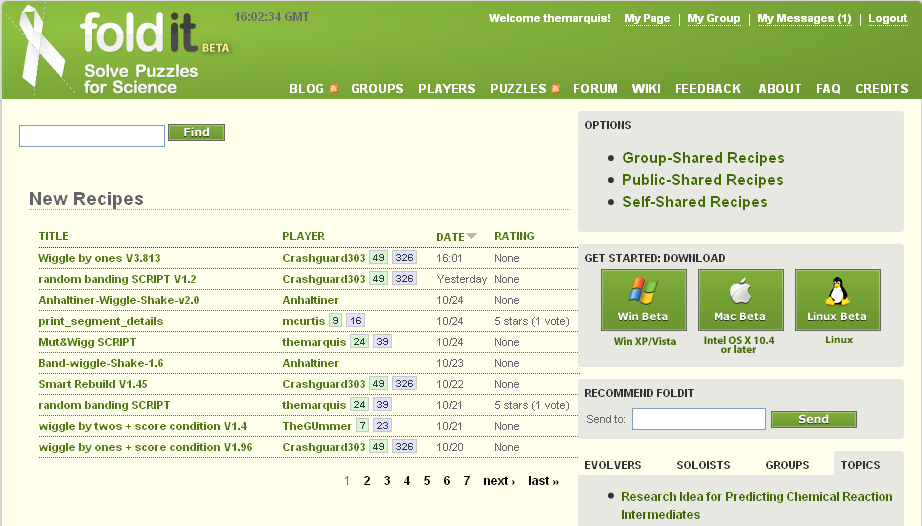The height and width of the screenshot is (526, 922).
Task: Click badge 9 next to mcurtis
Action: (335, 320)
